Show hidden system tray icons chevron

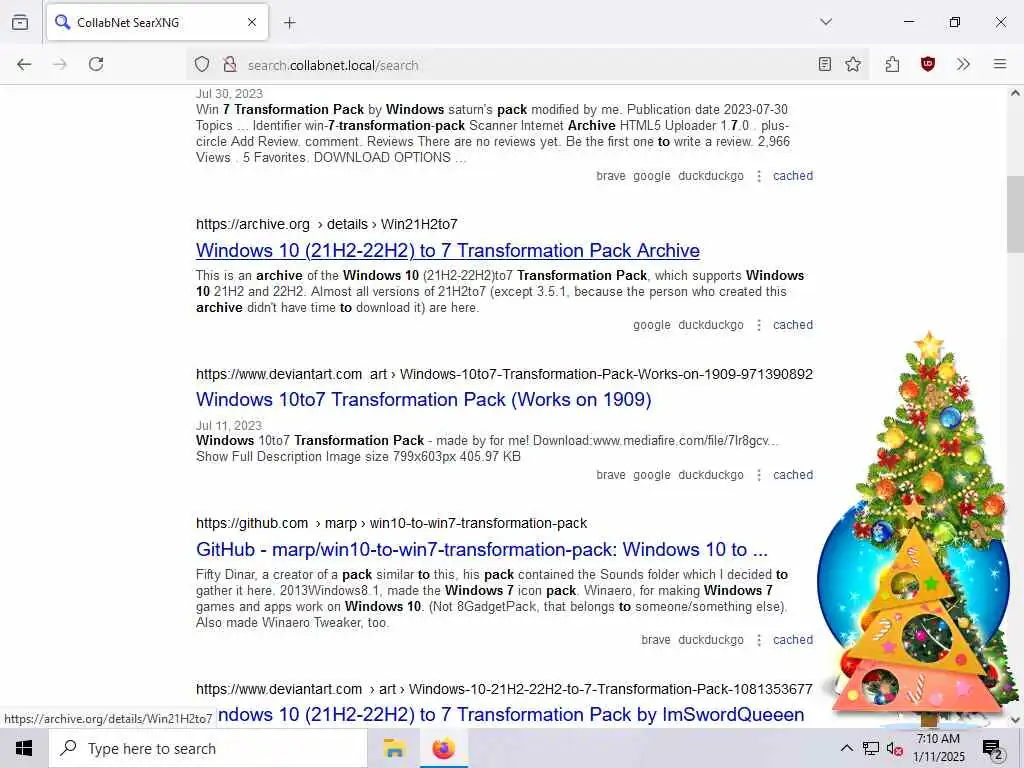coord(846,748)
